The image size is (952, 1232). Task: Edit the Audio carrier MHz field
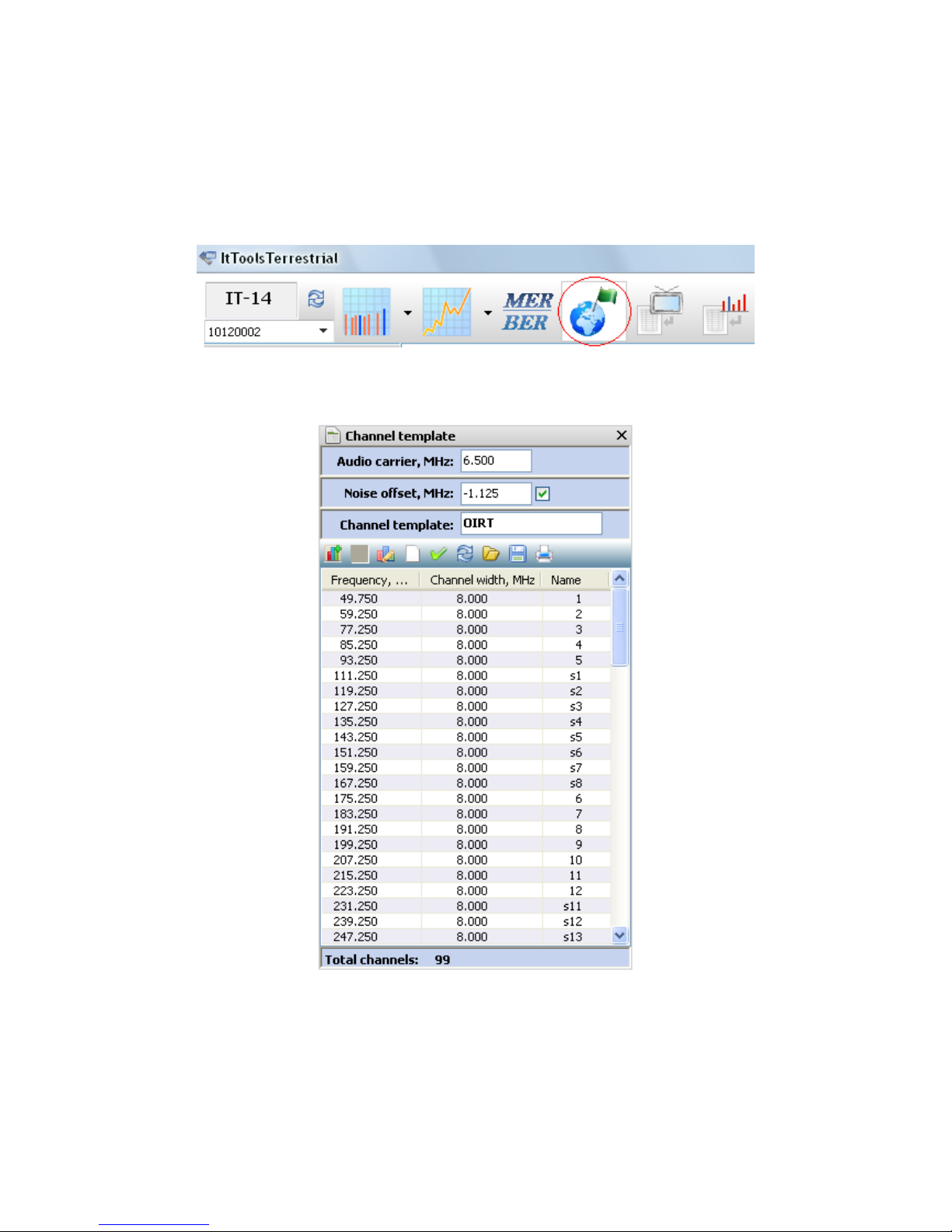(496, 461)
